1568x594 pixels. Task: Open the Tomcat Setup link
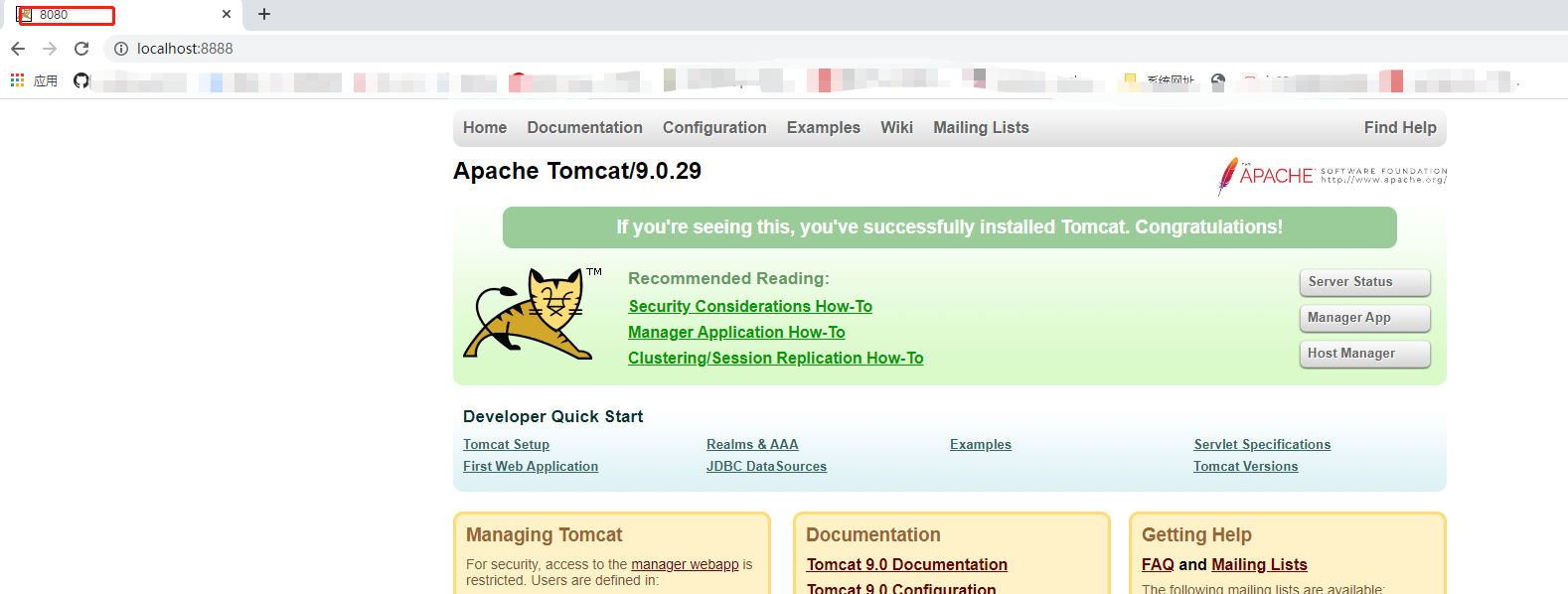click(506, 444)
